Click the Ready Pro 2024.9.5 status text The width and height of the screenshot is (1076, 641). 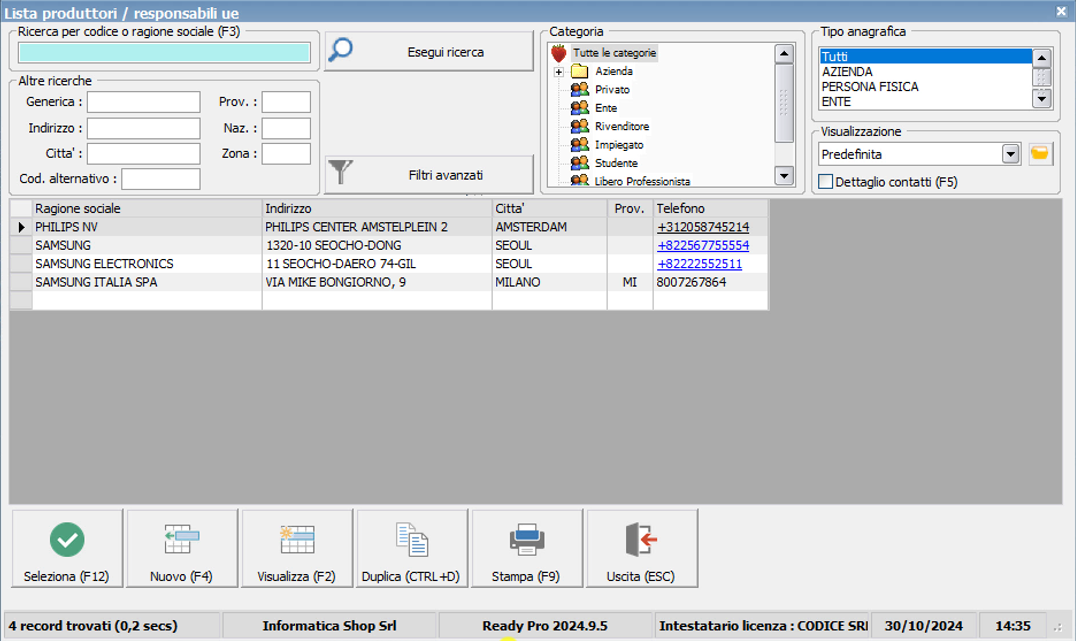tap(545, 626)
